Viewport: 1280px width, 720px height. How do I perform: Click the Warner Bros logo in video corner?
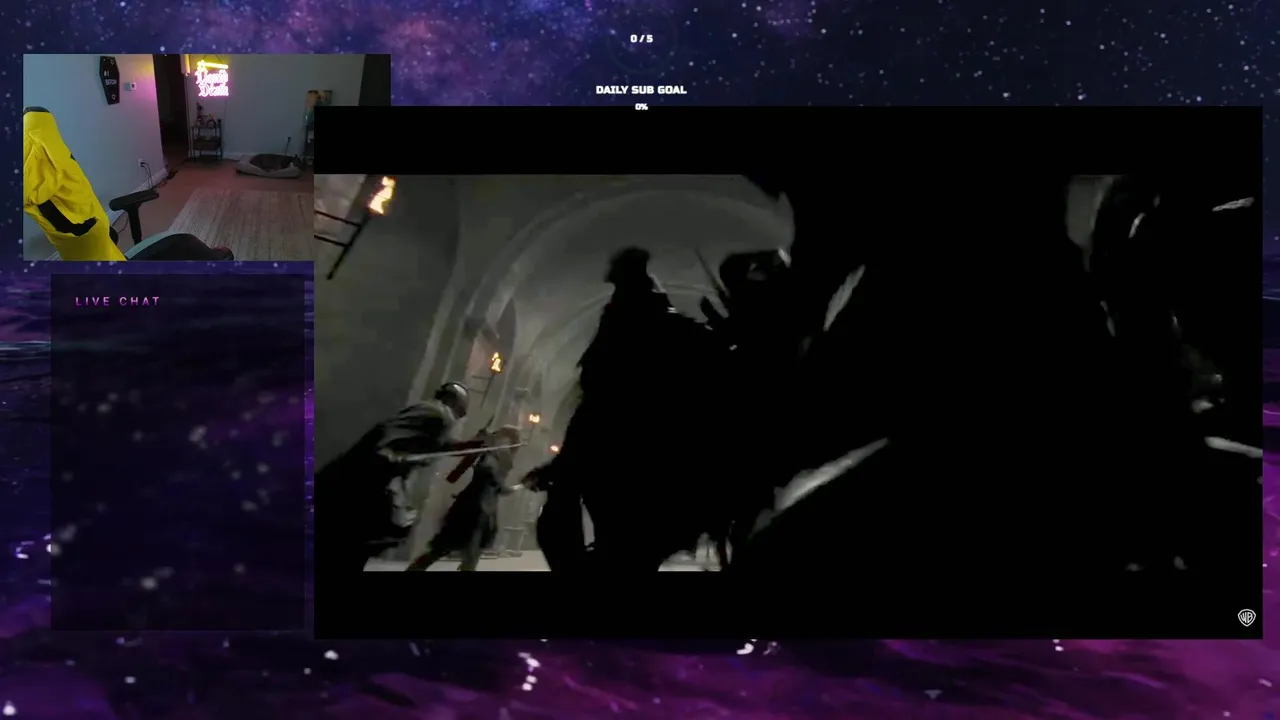click(1246, 617)
